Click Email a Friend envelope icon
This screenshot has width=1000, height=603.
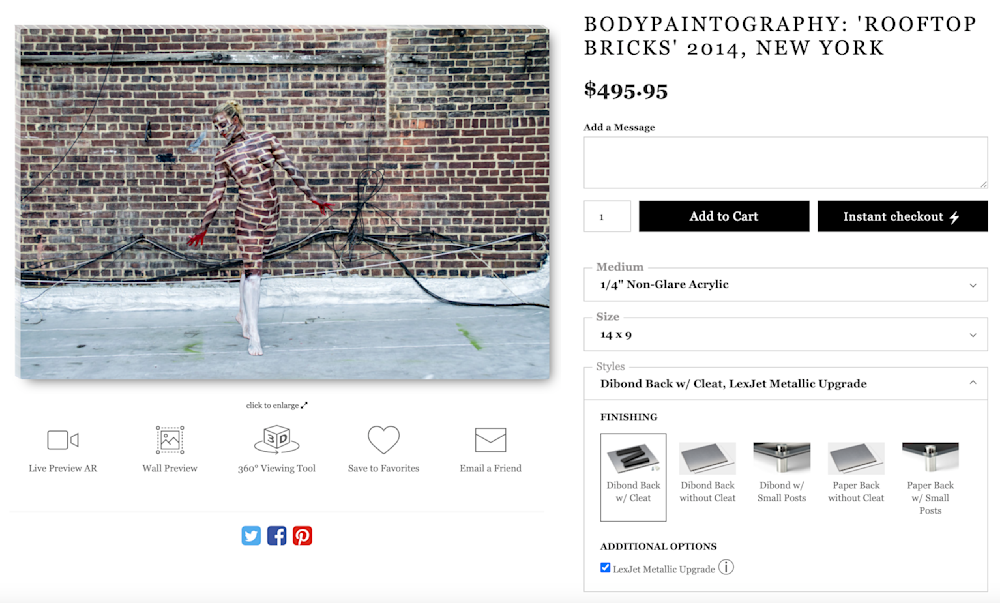490,440
